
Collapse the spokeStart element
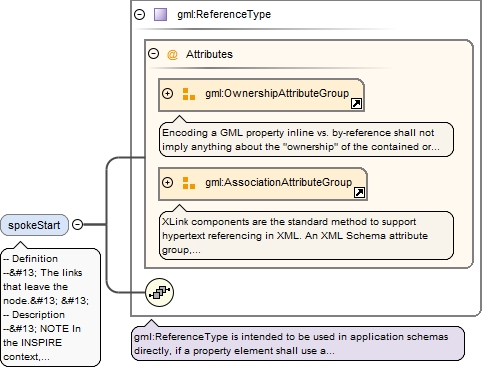pos(78,224)
